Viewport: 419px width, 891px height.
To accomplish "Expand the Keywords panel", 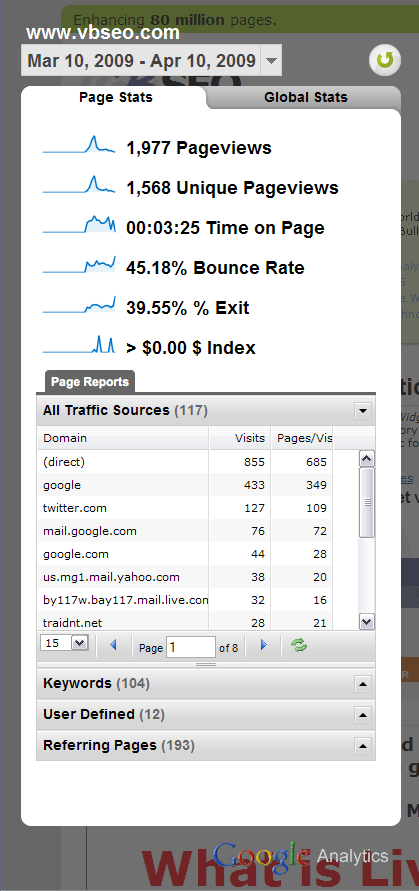I will pos(363,684).
